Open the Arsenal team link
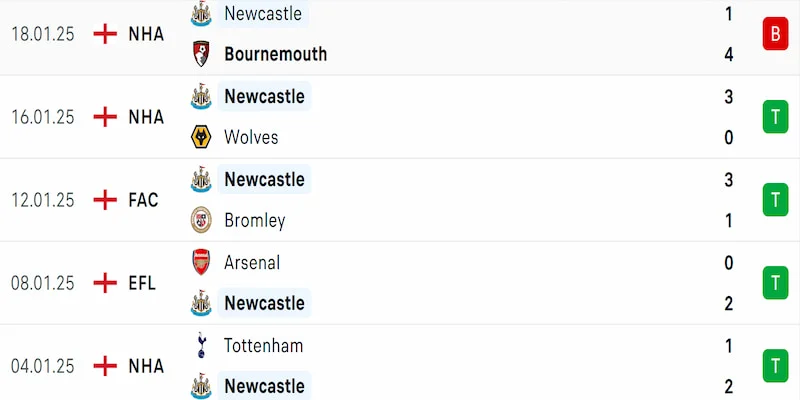 point(252,263)
